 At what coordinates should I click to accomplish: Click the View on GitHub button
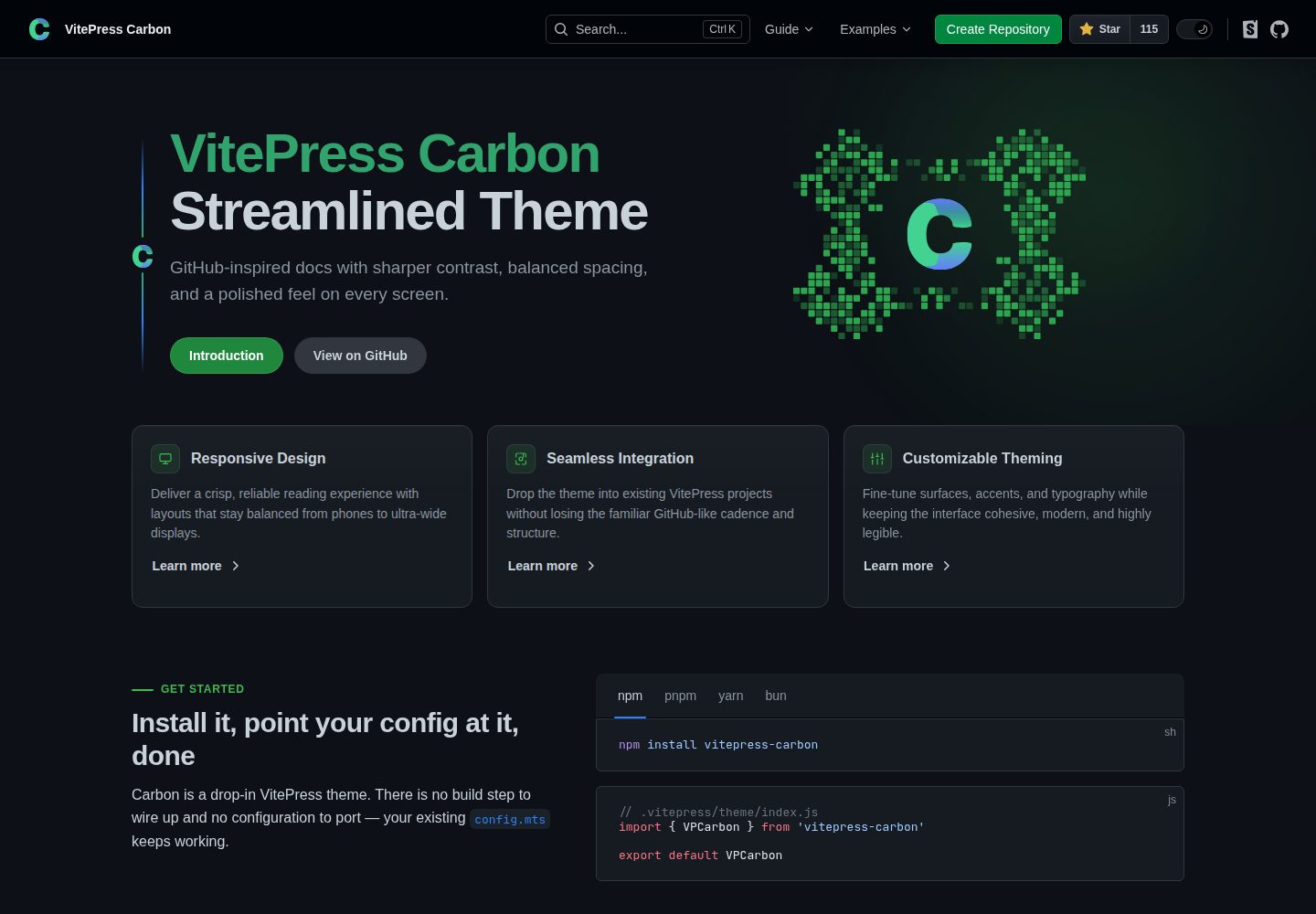[360, 356]
